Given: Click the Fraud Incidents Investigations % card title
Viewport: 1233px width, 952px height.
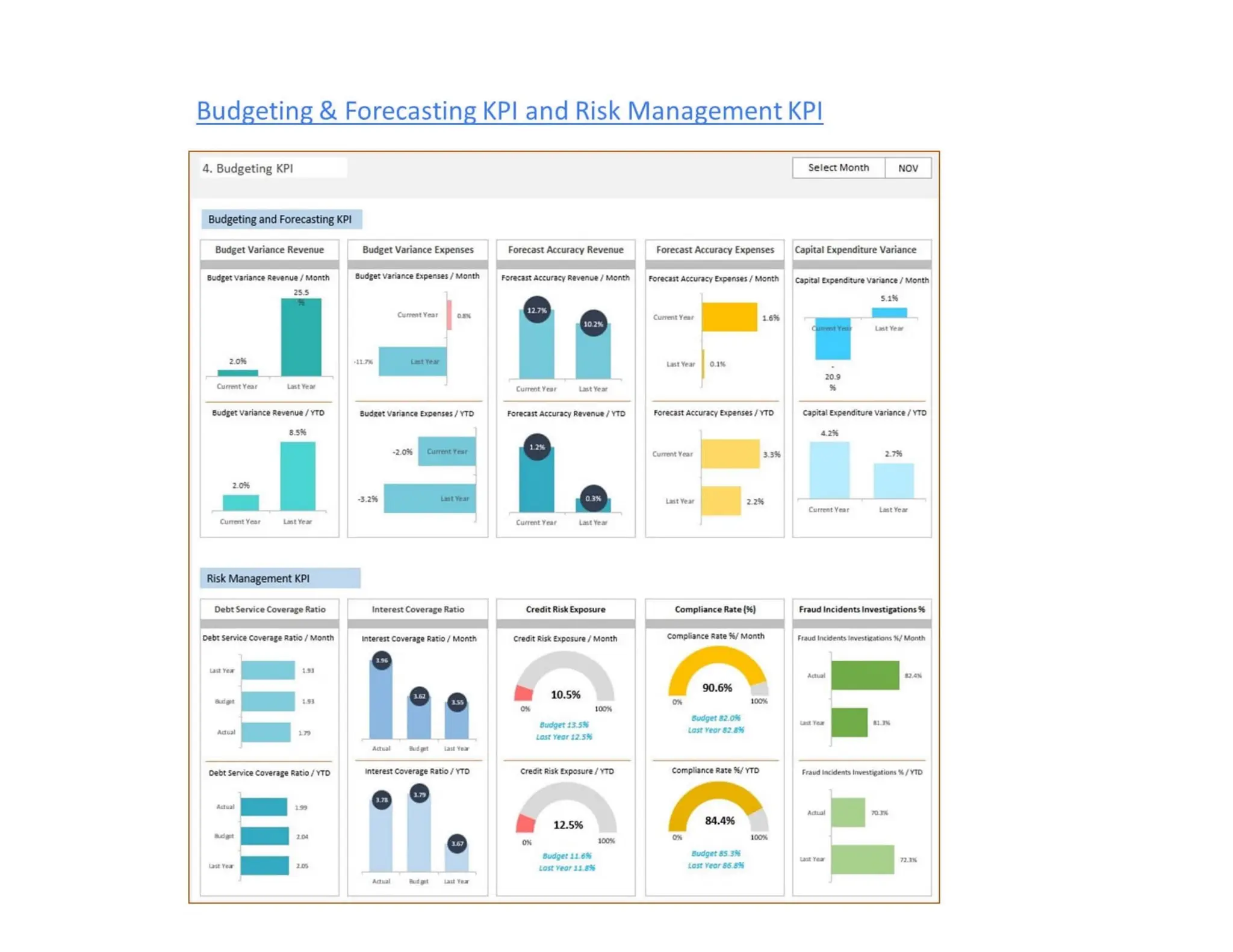Looking at the screenshot, I should pyautogui.click(x=862, y=610).
